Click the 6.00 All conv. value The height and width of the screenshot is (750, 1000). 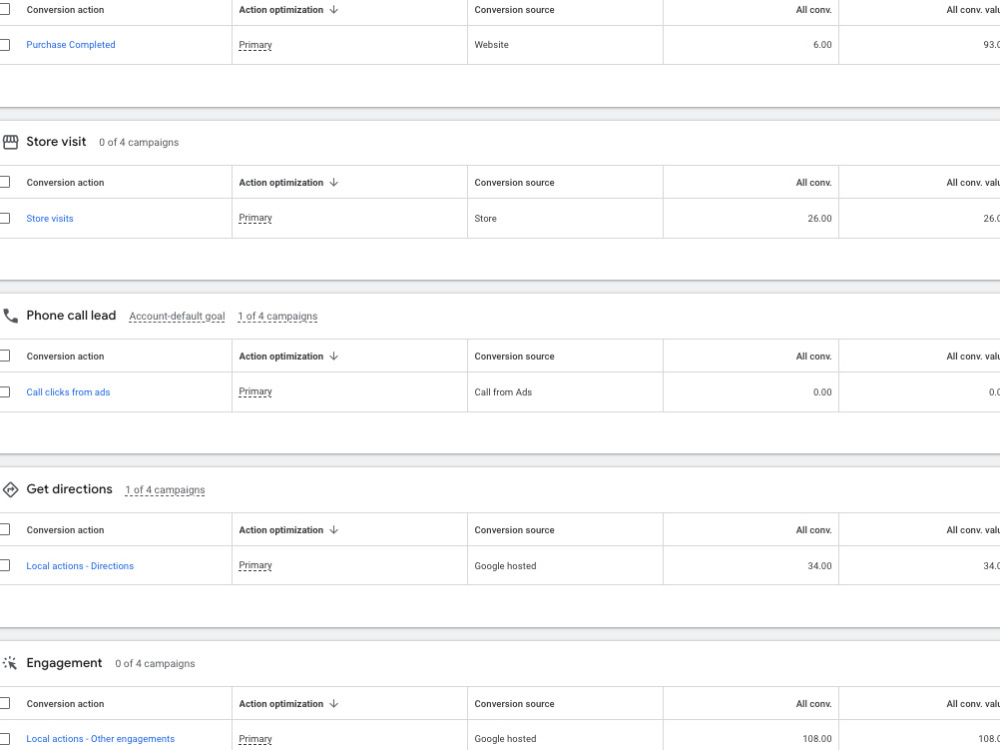pos(822,45)
